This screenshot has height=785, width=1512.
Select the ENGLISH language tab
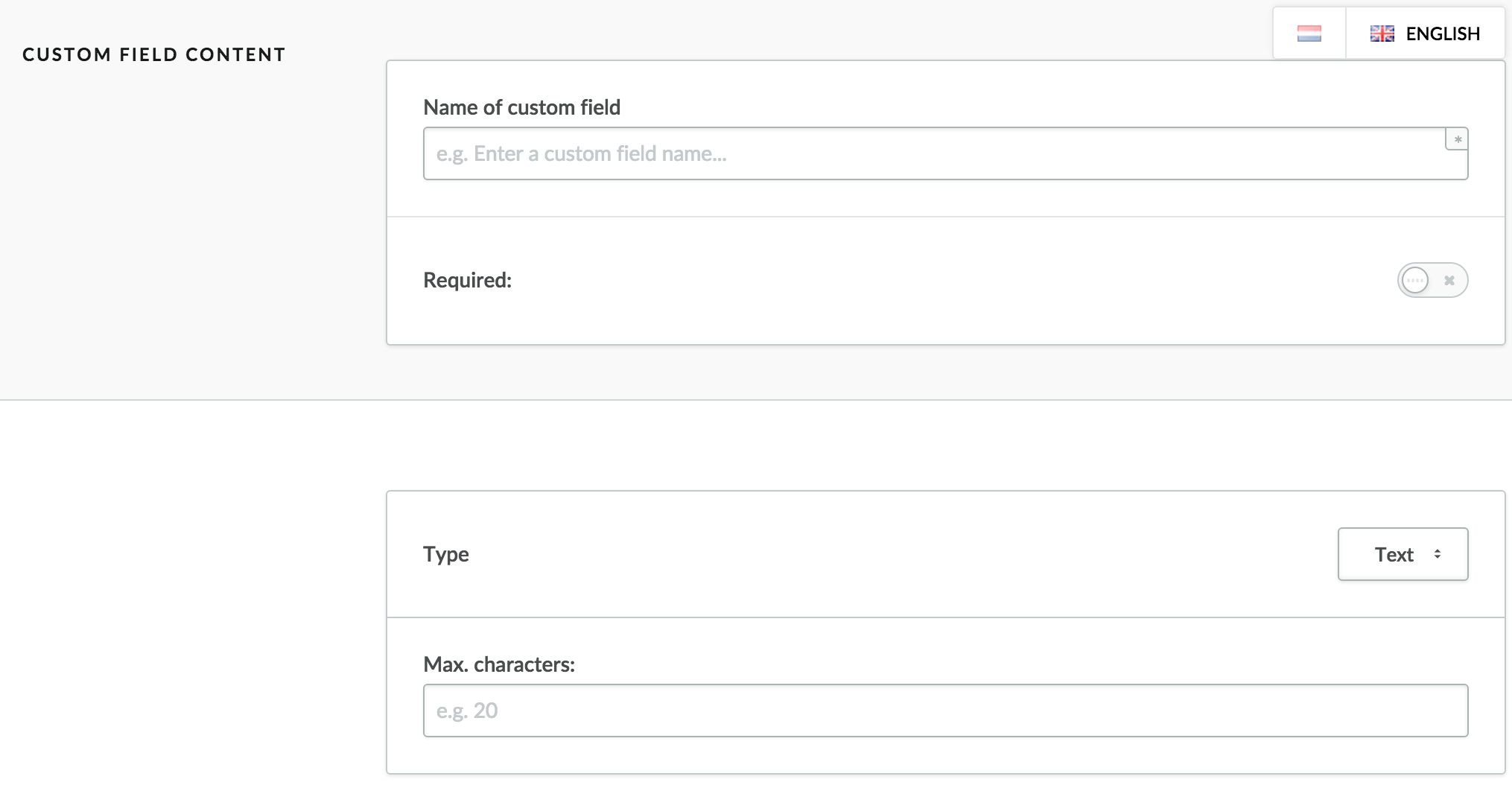pos(1425,34)
